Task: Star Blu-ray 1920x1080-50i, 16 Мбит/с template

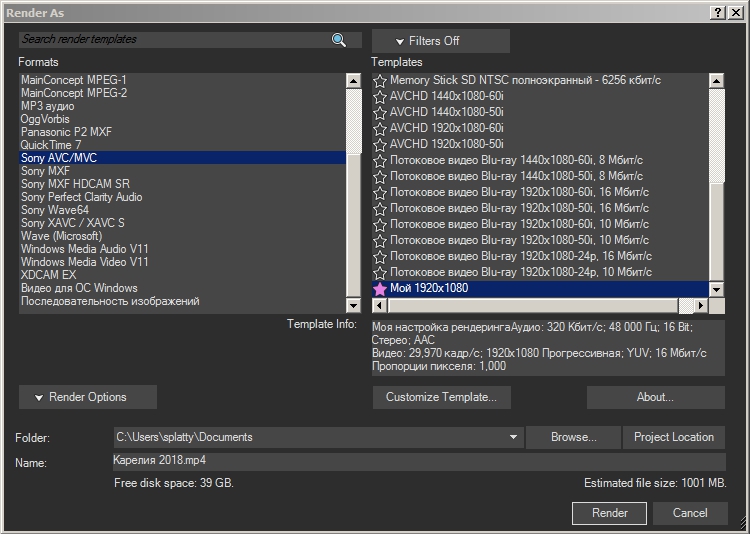Action: click(380, 209)
